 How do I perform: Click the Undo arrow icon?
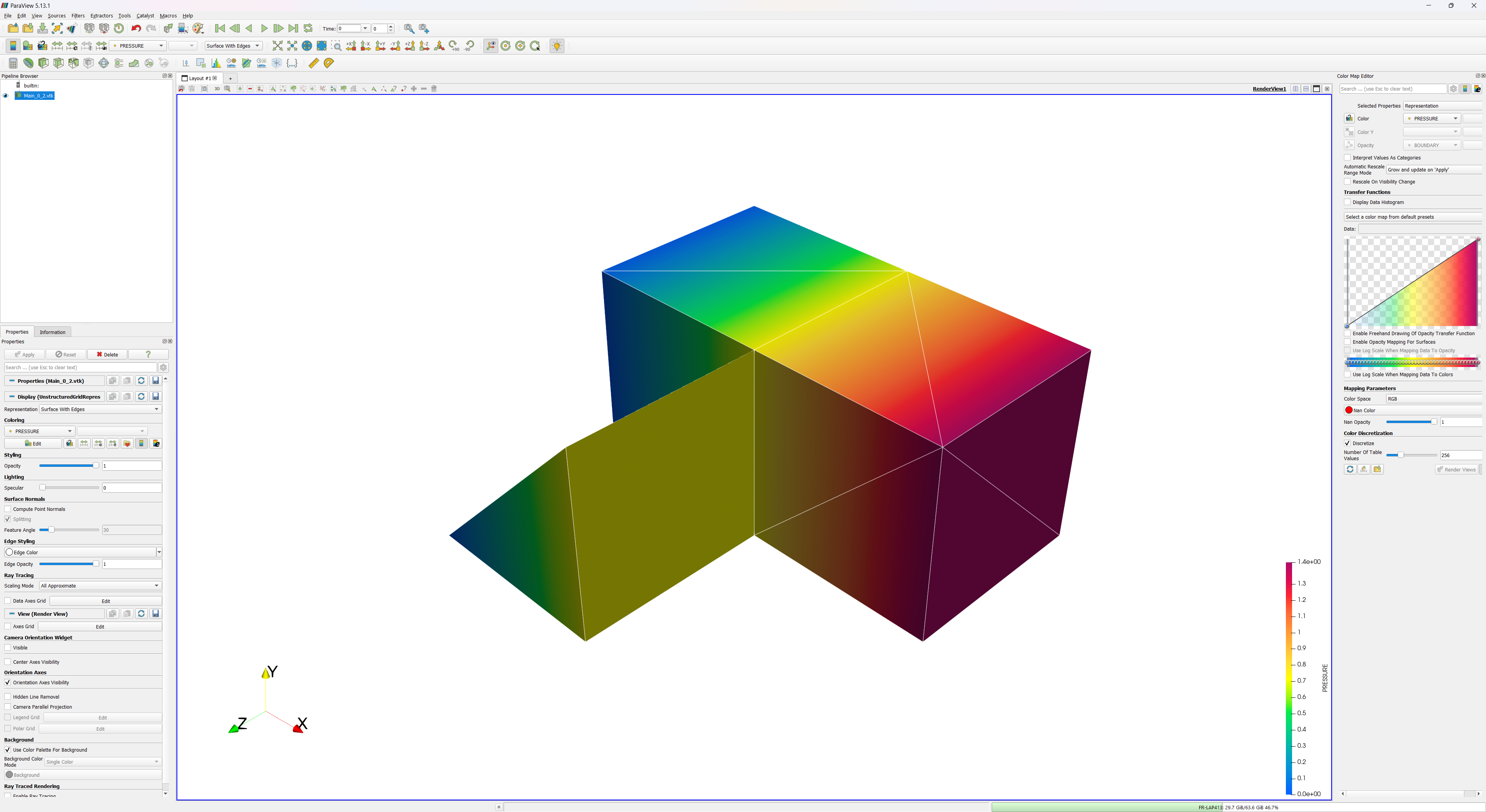tap(136, 28)
